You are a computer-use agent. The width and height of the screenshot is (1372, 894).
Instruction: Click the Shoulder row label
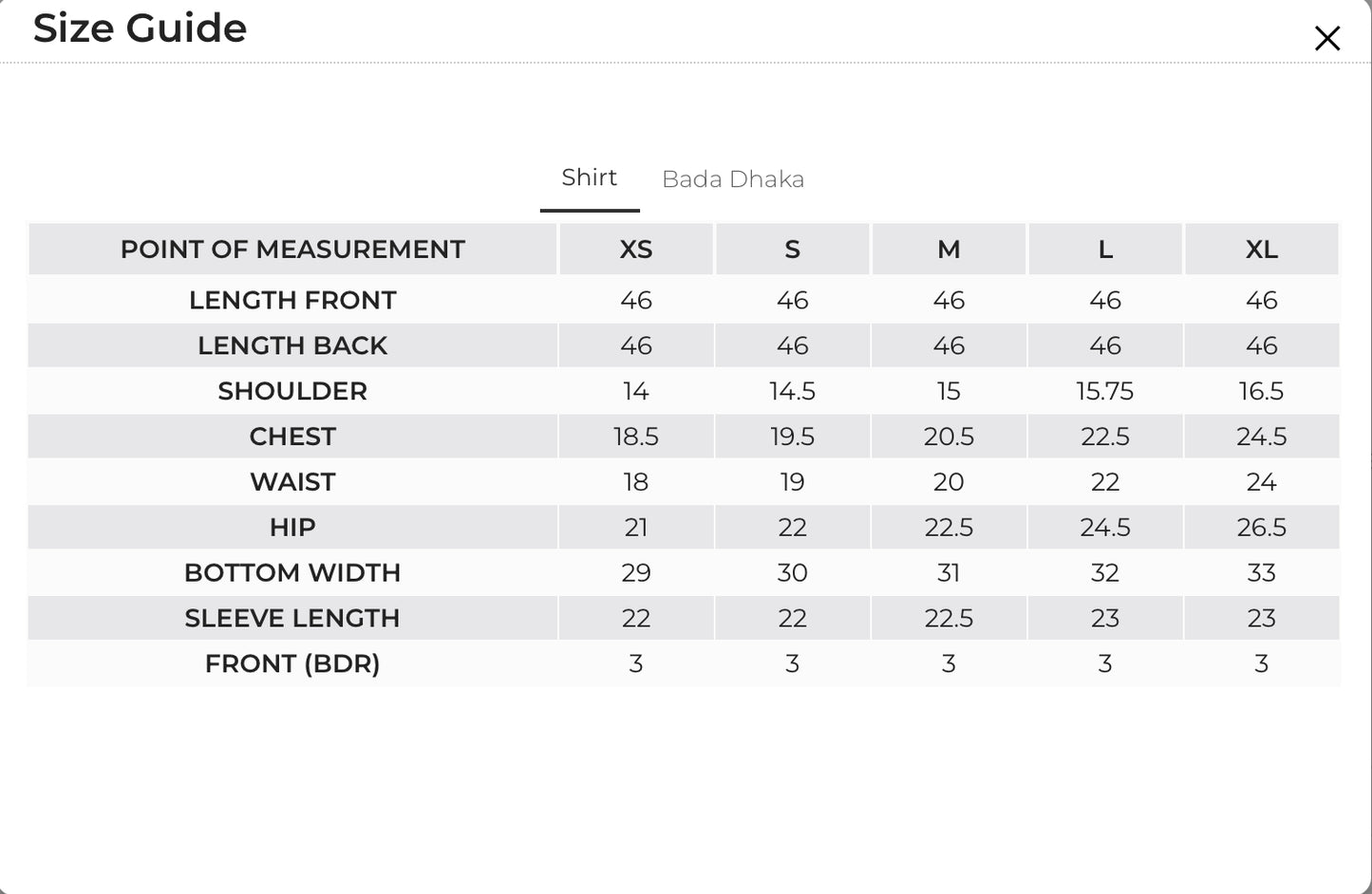point(292,391)
